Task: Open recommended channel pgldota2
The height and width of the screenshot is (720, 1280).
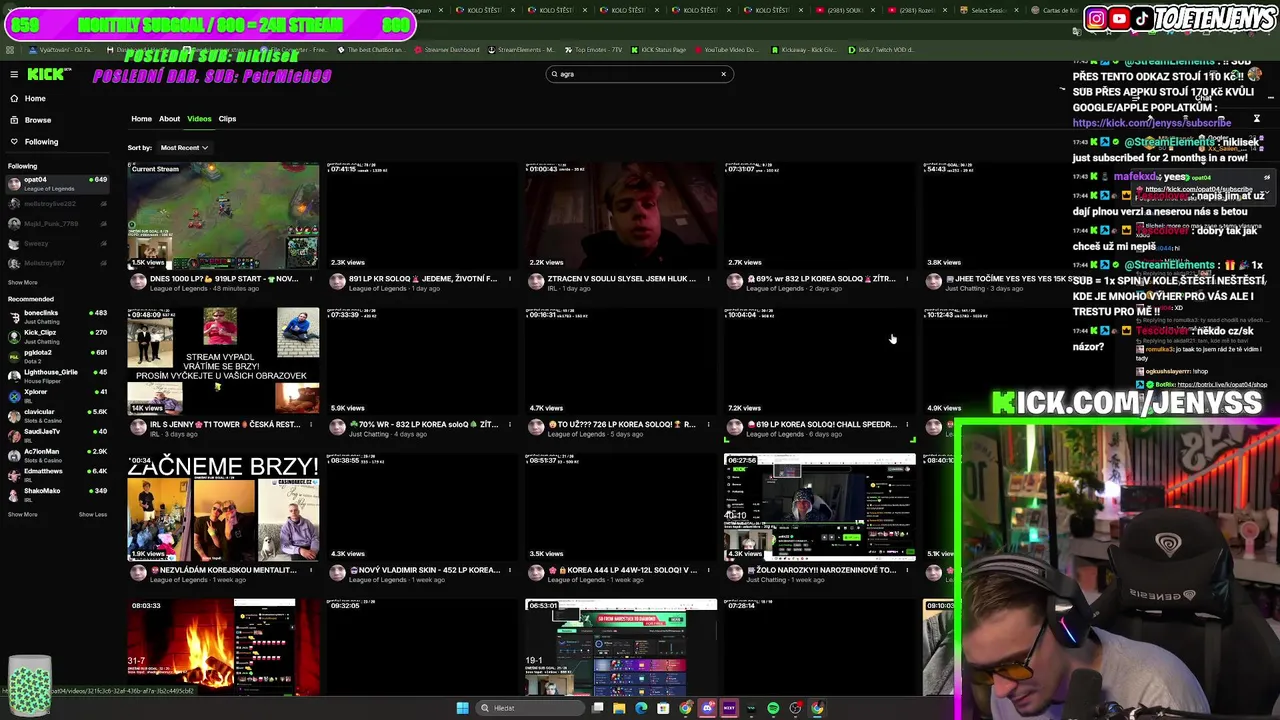Action: 57,356
